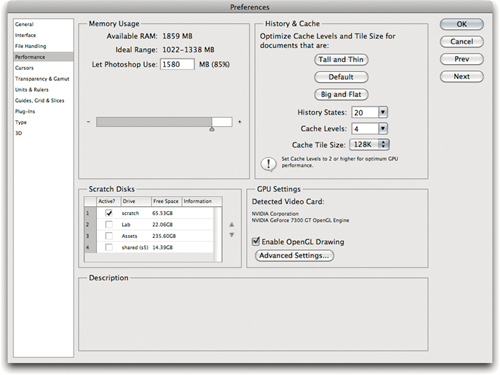Click the Let Photoshop Use input field
This screenshot has height=375, width=500.
pos(177,64)
